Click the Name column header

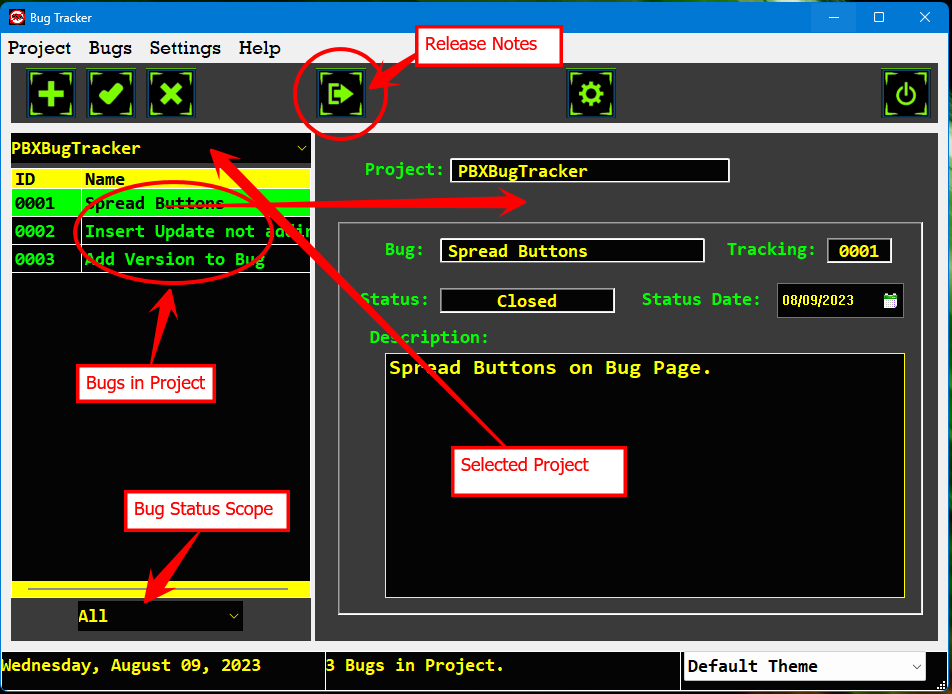click(196, 179)
